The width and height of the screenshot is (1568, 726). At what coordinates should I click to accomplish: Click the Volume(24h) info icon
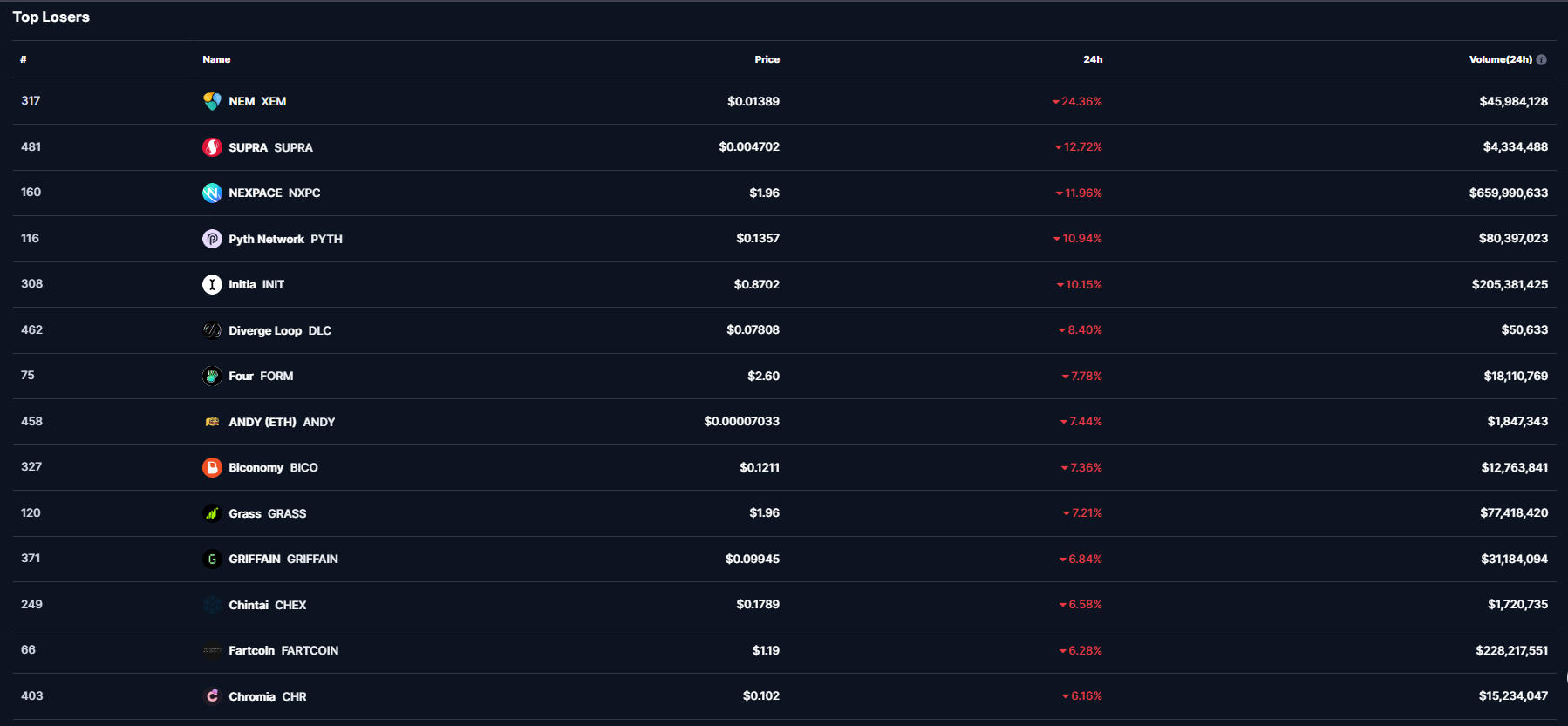click(1541, 60)
